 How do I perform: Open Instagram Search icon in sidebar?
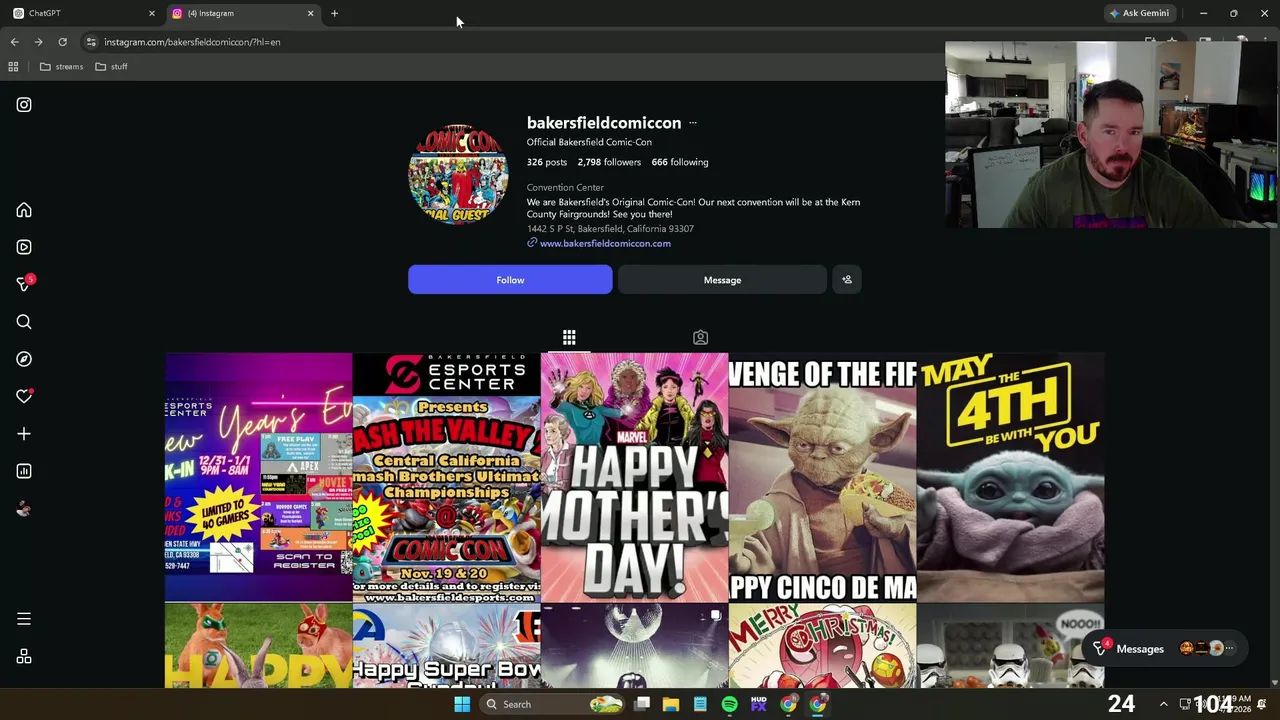24,322
